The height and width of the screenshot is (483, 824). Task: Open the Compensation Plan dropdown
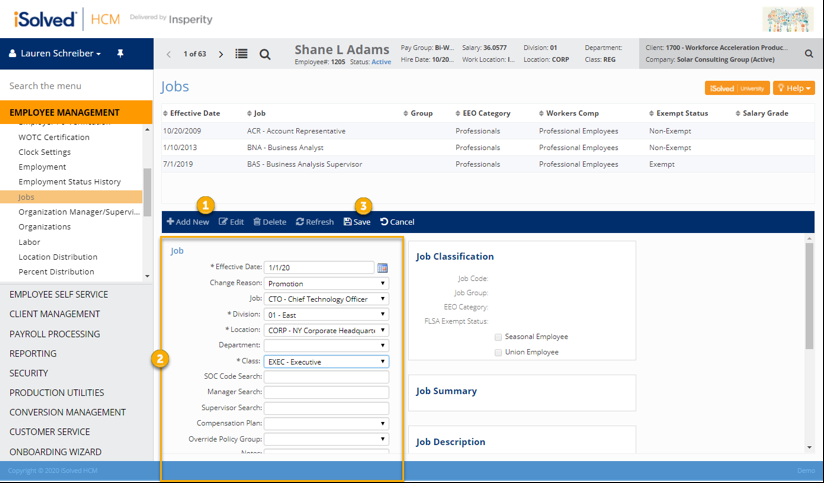tap(326, 424)
